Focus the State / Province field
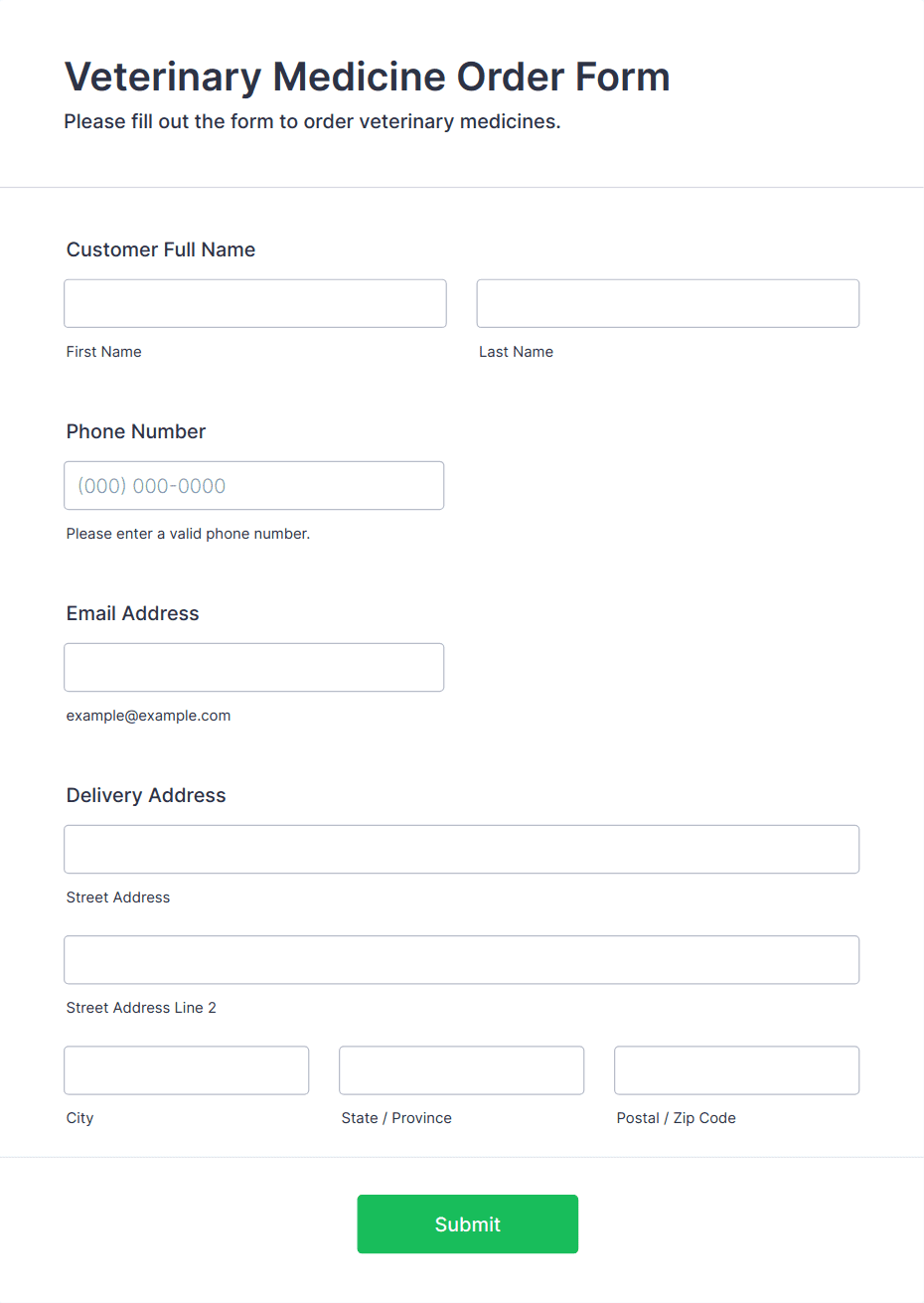Screen dimensions: 924x1303 [x=462, y=1069]
